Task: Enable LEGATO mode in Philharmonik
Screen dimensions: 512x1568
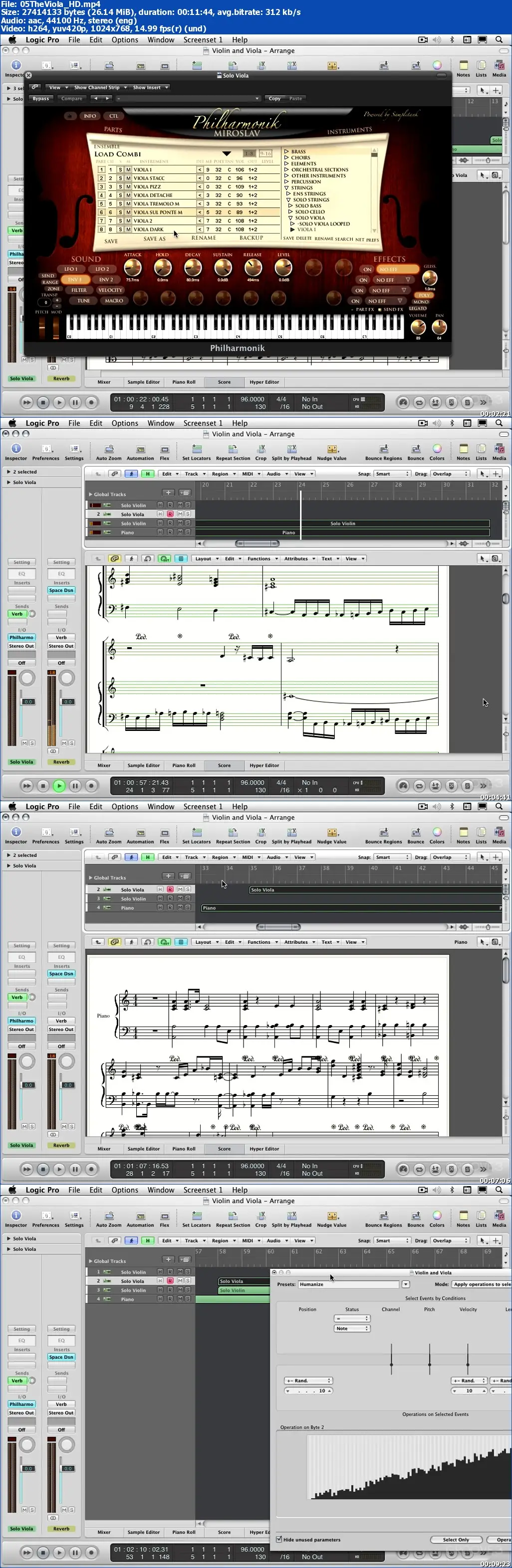Action: click(x=418, y=308)
